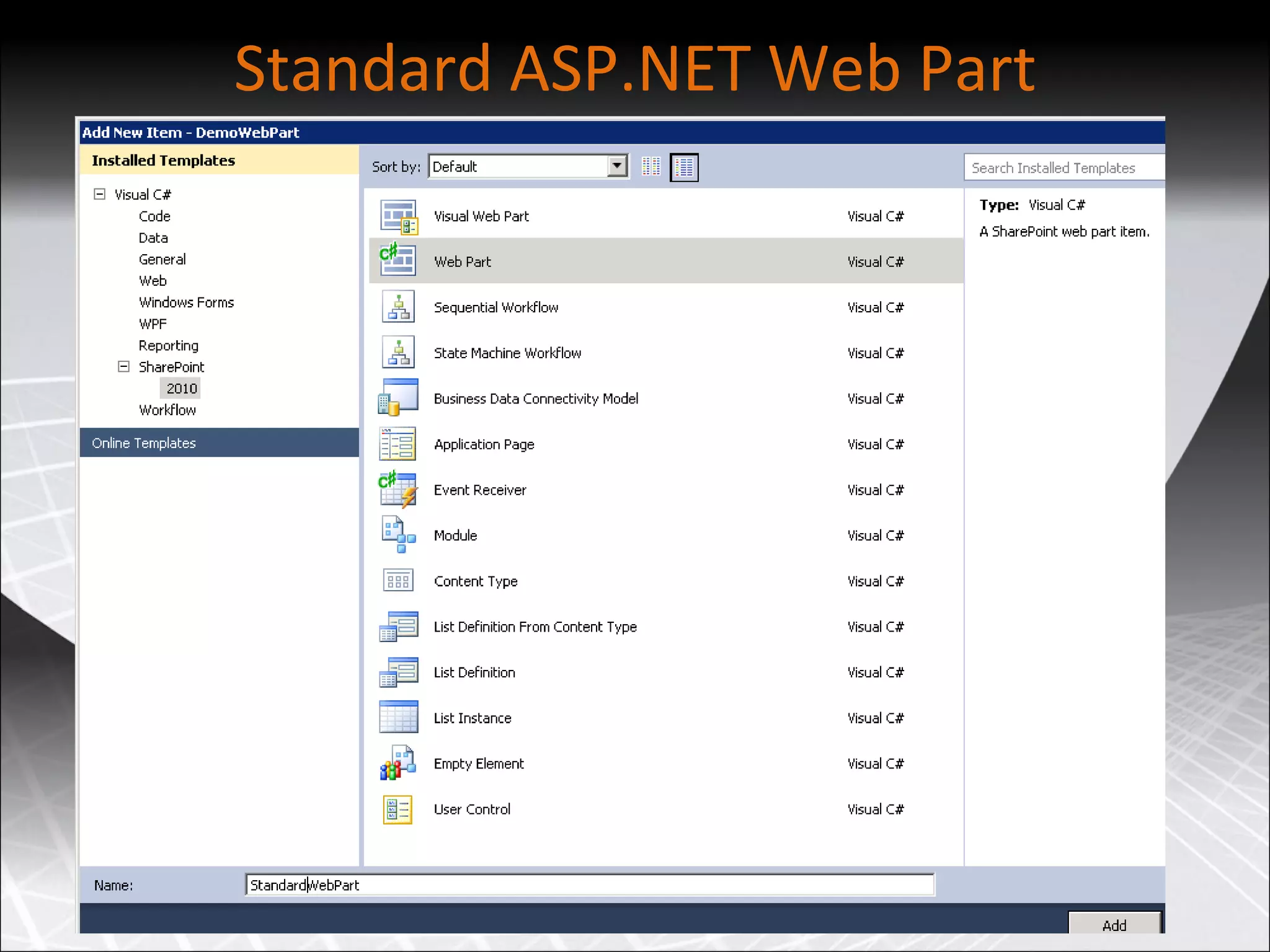Image resolution: width=1270 pixels, height=952 pixels.
Task: Open the Online Templates section
Action: pos(220,443)
